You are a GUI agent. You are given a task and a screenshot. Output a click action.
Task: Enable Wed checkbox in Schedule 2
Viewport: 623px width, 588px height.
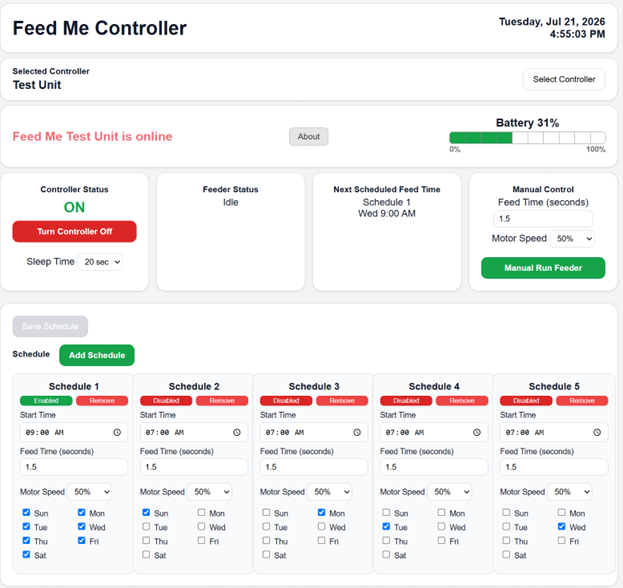click(x=201, y=526)
